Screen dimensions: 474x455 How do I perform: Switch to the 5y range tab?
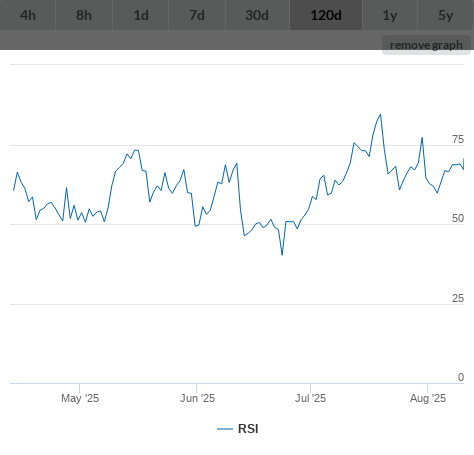tap(446, 15)
